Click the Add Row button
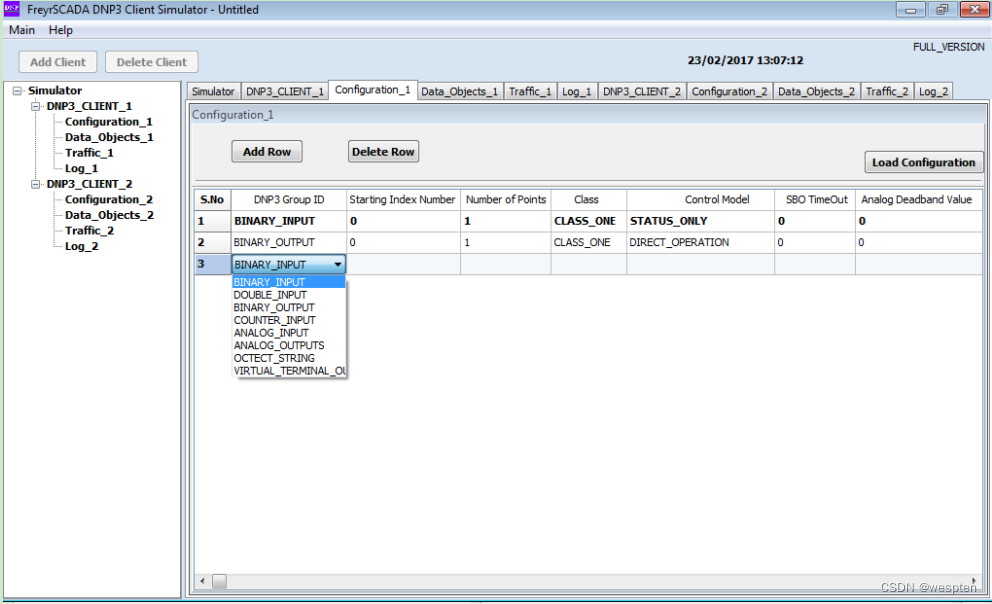The width and height of the screenshot is (992, 604). click(x=267, y=152)
